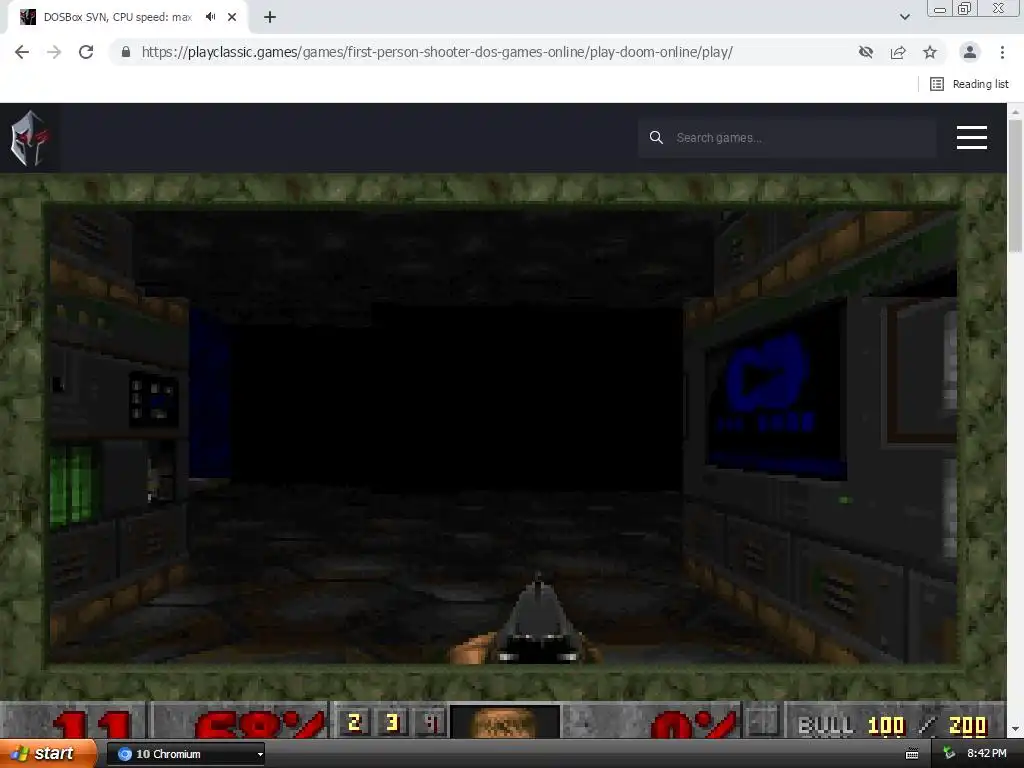
Task: Expand the tab search chevron
Action: 904,17
